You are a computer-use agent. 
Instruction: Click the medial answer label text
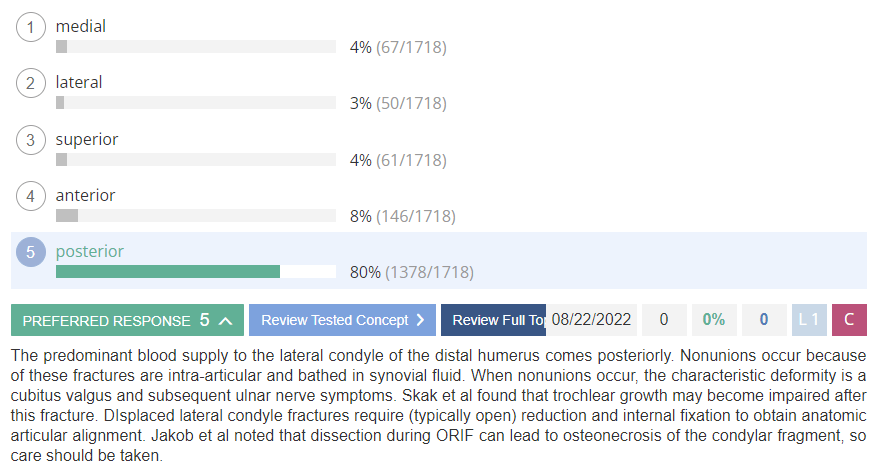(x=81, y=26)
